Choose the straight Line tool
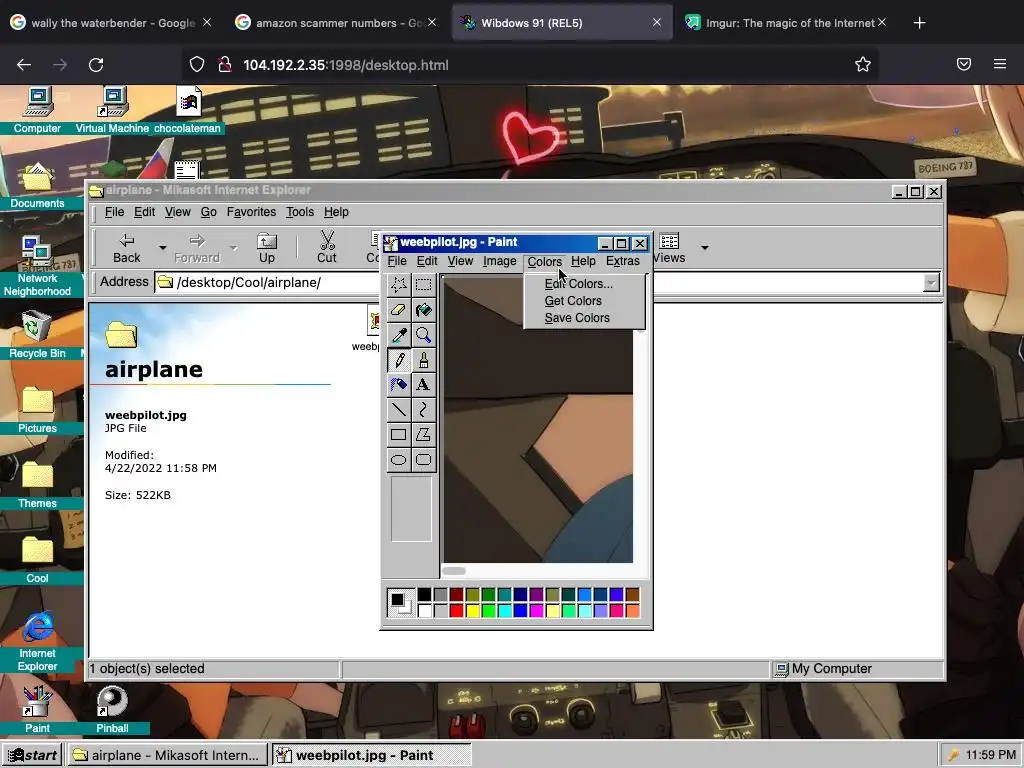1024x768 pixels. click(398, 409)
